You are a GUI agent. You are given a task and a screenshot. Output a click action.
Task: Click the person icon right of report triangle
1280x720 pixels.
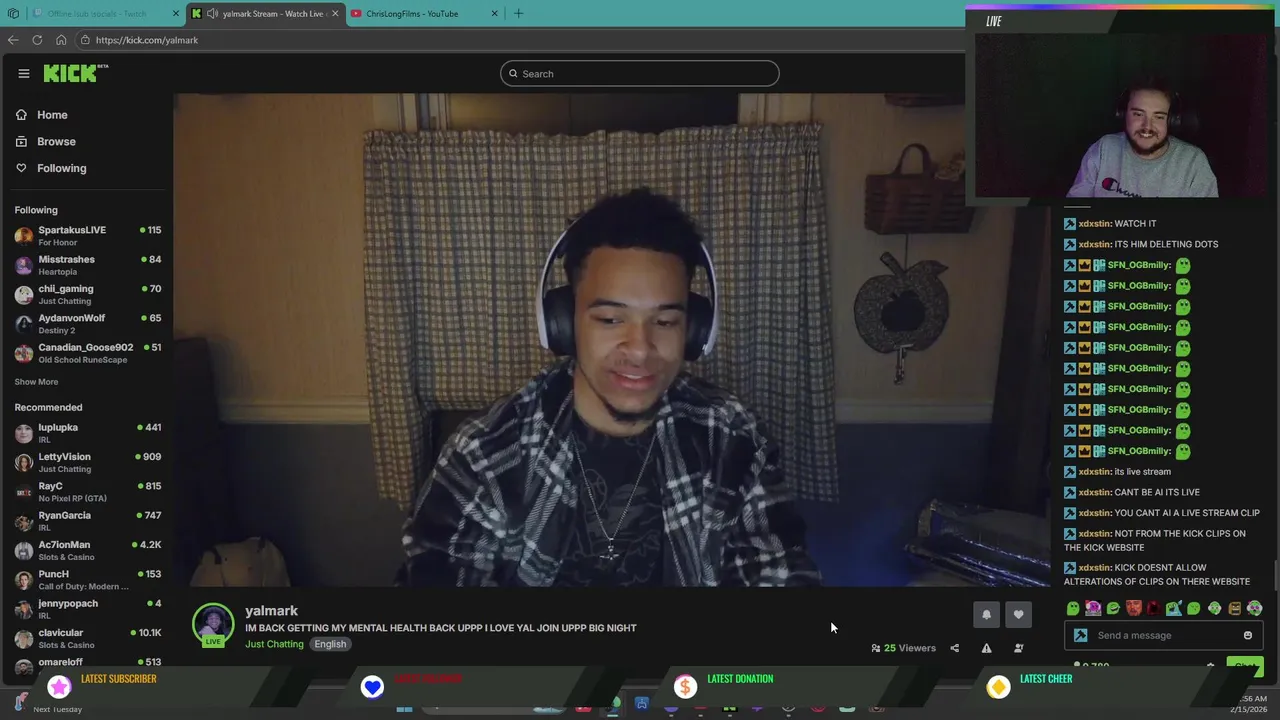coord(1018,648)
